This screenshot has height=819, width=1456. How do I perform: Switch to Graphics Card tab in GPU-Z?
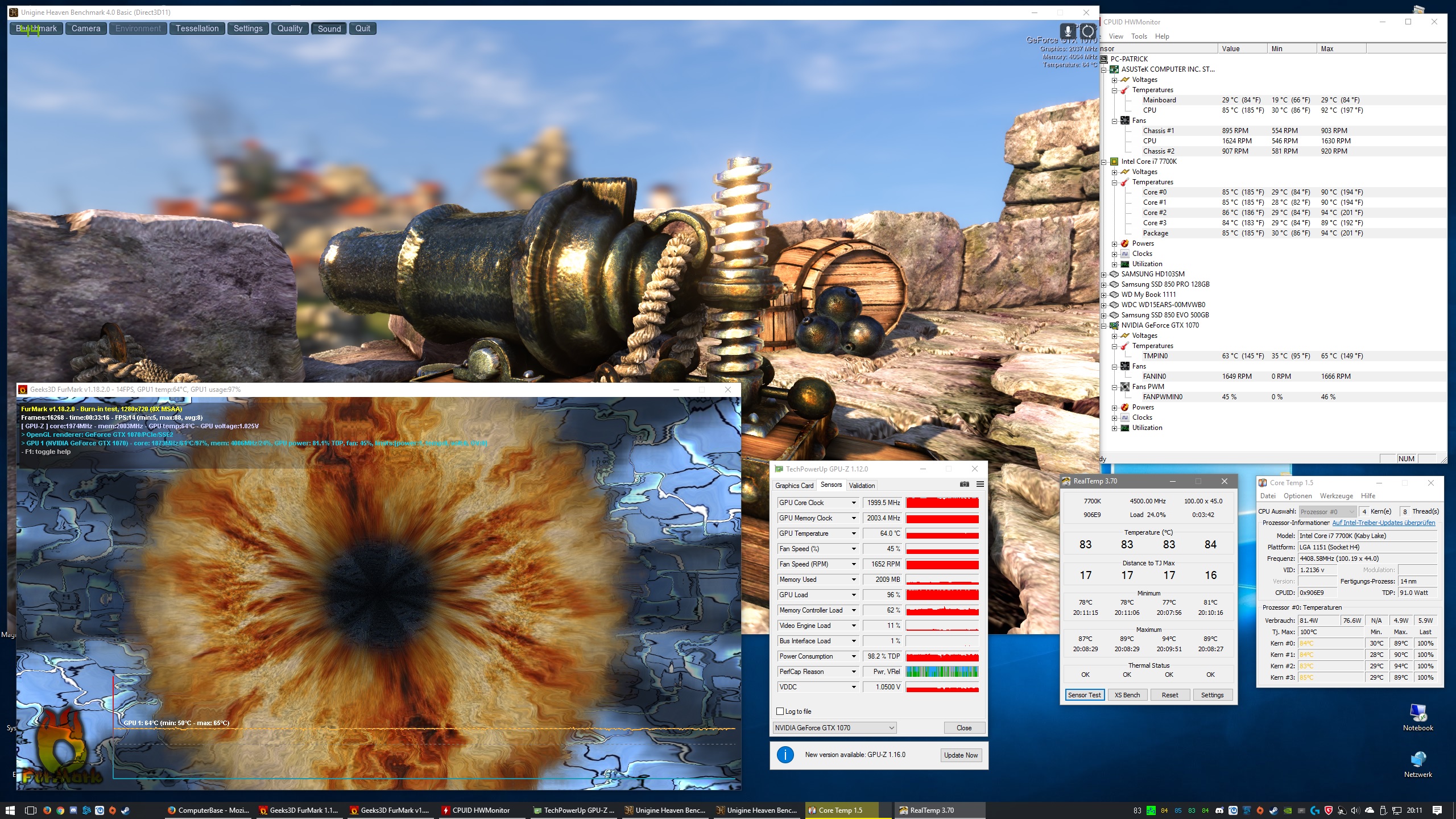coord(794,485)
